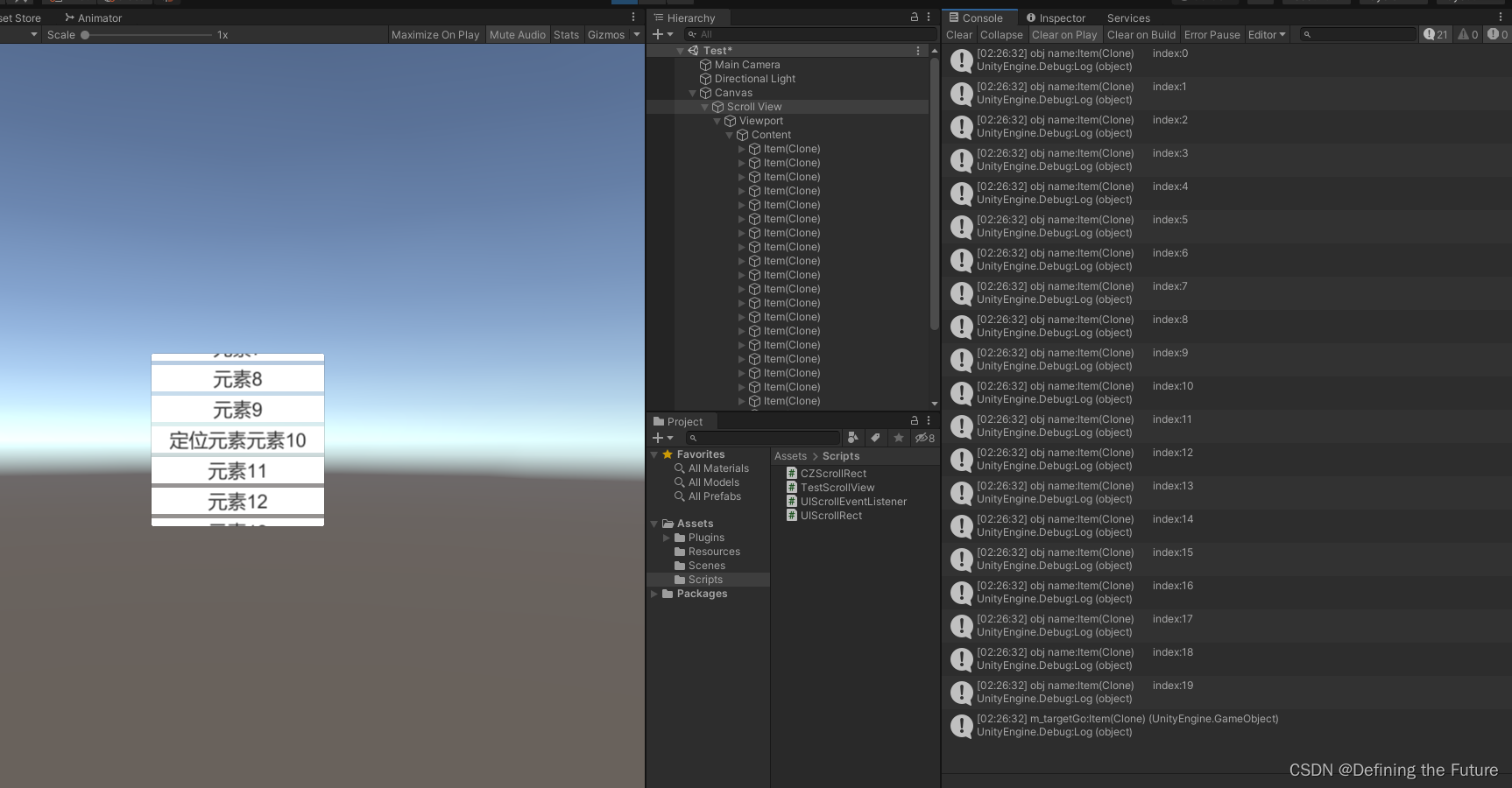Screen dimensions: 1512x788
Task: Toggle Clear on Play option
Action: 1063,35
